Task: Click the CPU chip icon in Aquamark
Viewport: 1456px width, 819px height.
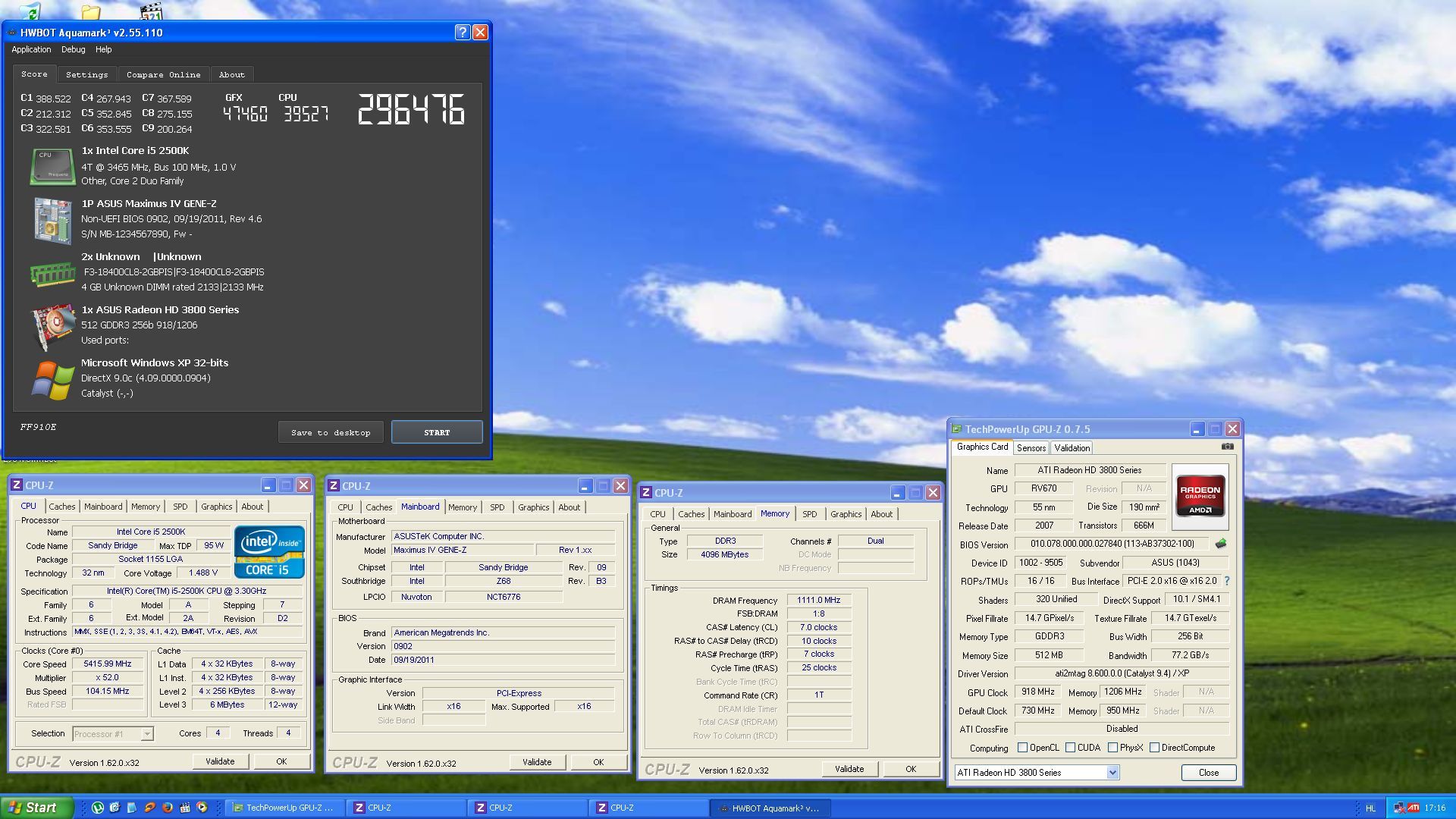Action: pos(52,166)
